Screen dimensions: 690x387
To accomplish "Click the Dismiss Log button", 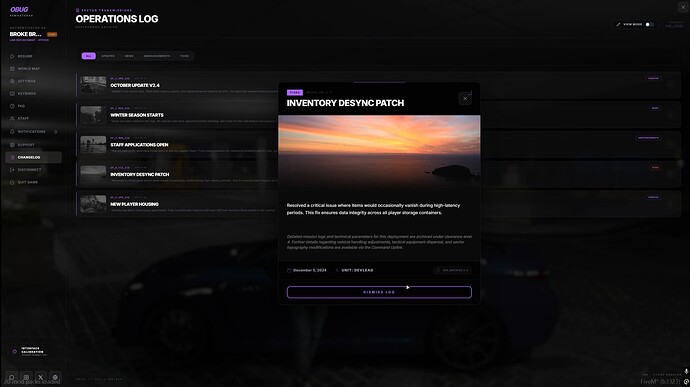I will click(x=379, y=292).
